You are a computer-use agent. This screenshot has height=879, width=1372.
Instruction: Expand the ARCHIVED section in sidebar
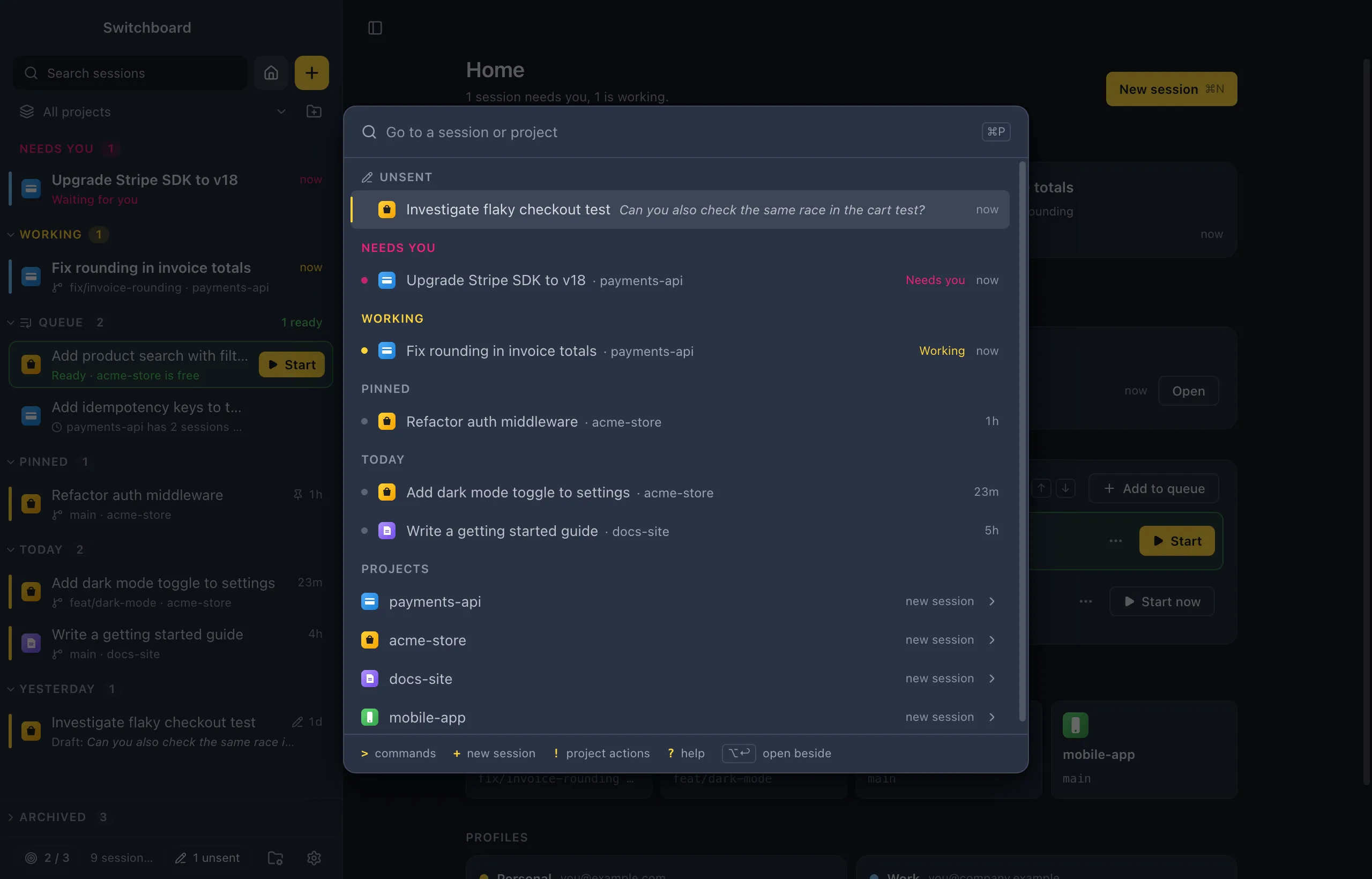click(10, 817)
